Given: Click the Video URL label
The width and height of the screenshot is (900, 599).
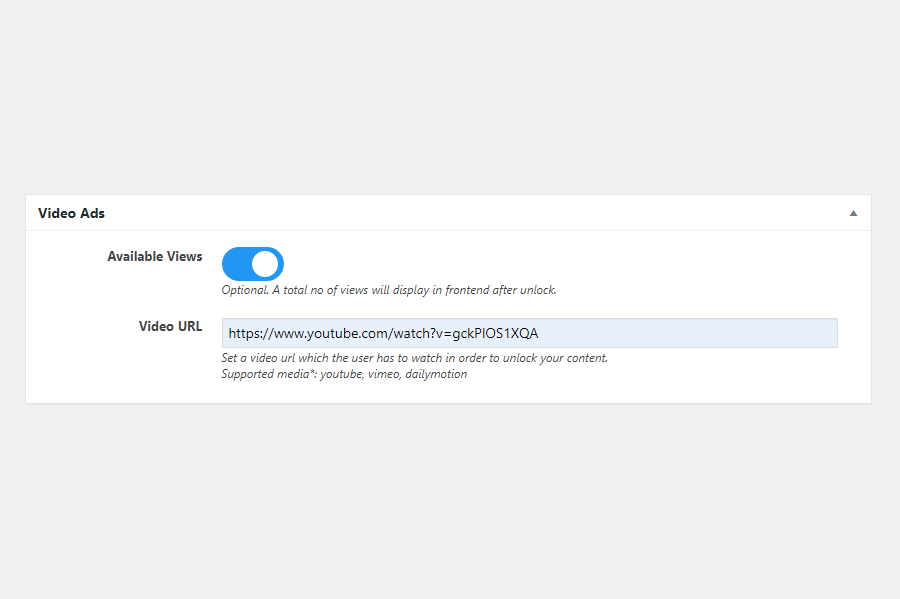Looking at the screenshot, I should (x=170, y=326).
